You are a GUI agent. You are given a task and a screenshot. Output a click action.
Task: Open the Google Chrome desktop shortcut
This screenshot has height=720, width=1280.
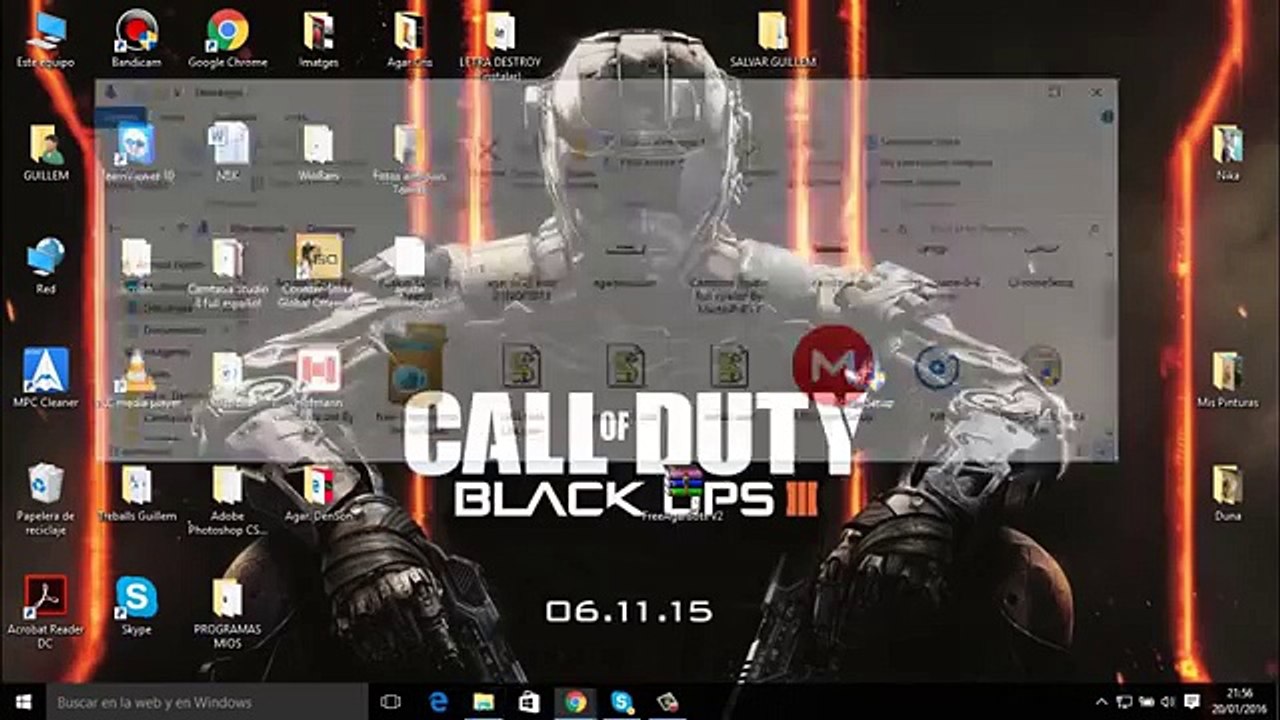point(227,40)
